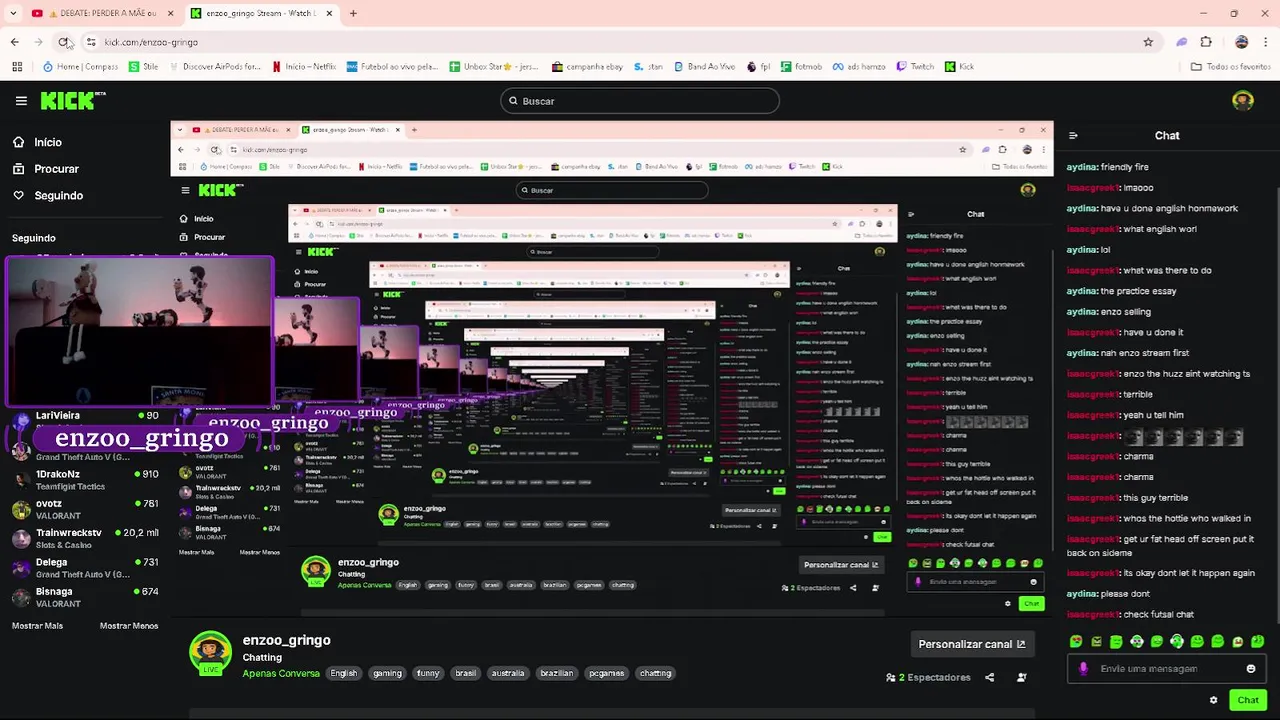Viewport: 1280px width, 720px height.
Task: Open the Kick hamburger sidebar menu
Action: [x=21, y=101]
